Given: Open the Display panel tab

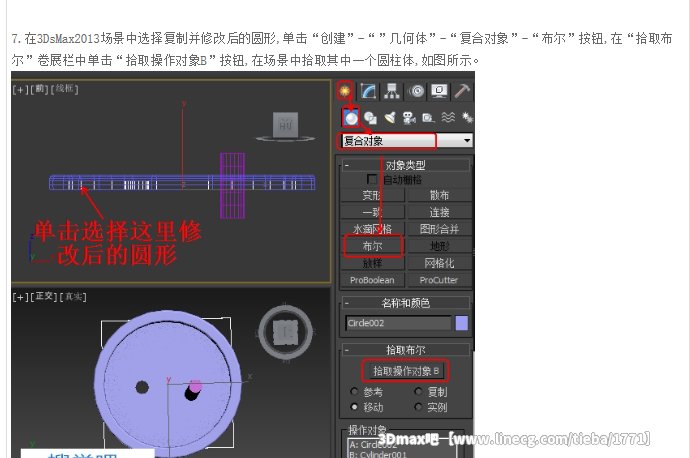Looking at the screenshot, I should click(439, 91).
